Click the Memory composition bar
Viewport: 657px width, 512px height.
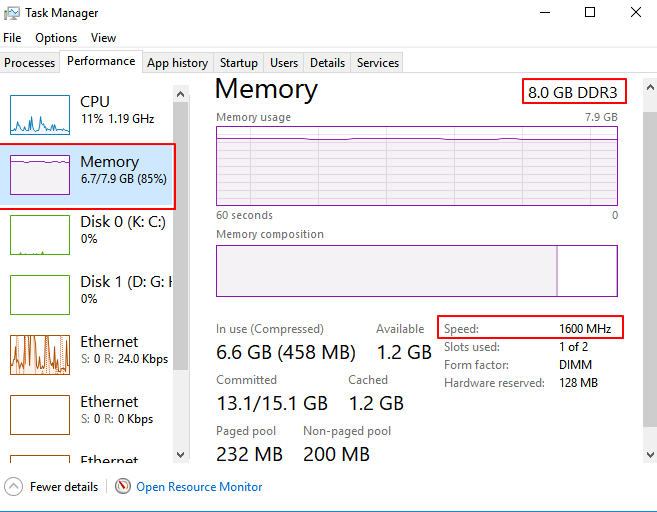416,271
